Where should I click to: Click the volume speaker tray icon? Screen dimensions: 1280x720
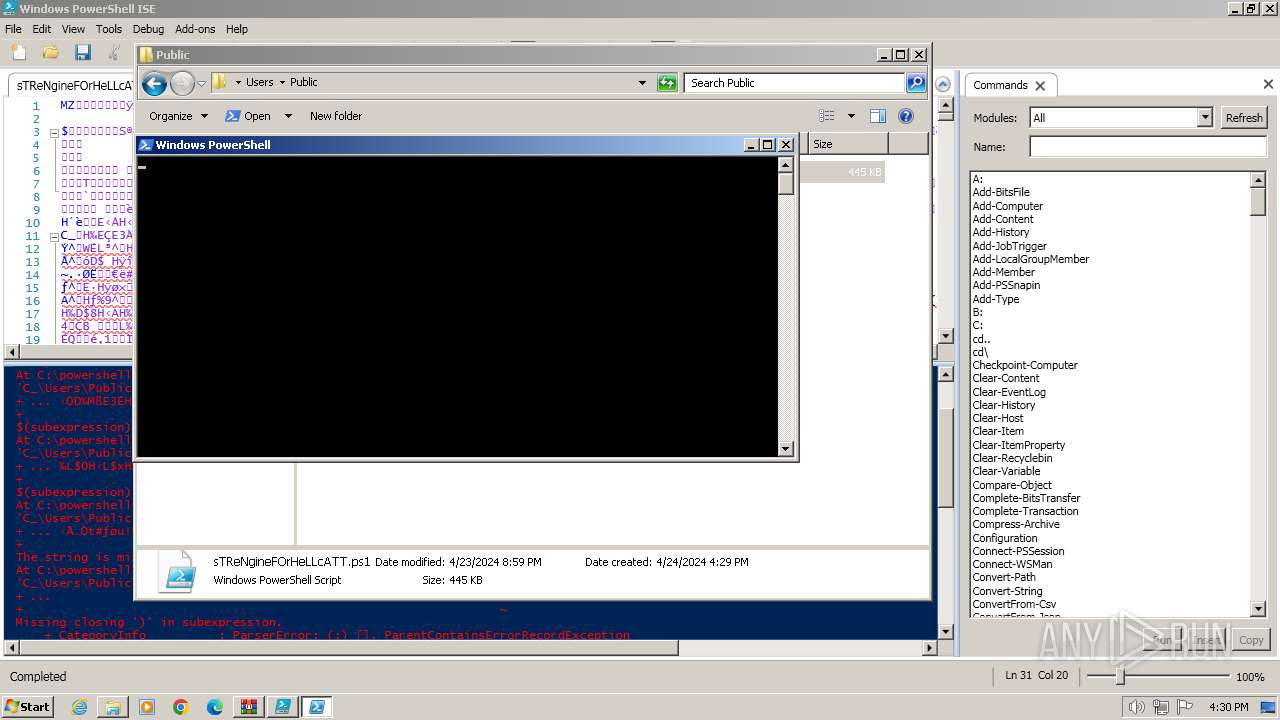1137,707
